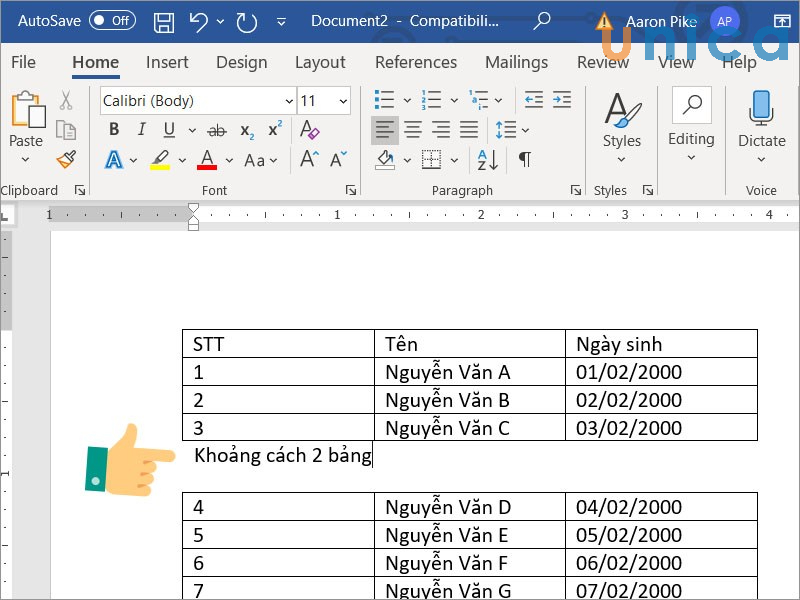The image size is (800, 600).
Task: Toggle Bold formatting
Action: click(x=114, y=130)
